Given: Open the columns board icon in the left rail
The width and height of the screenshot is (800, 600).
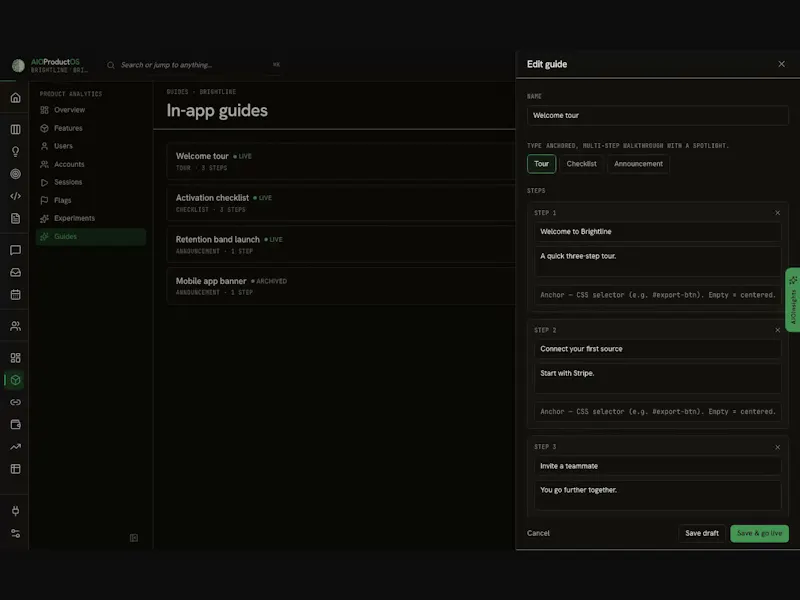Looking at the screenshot, I should 15,129.
